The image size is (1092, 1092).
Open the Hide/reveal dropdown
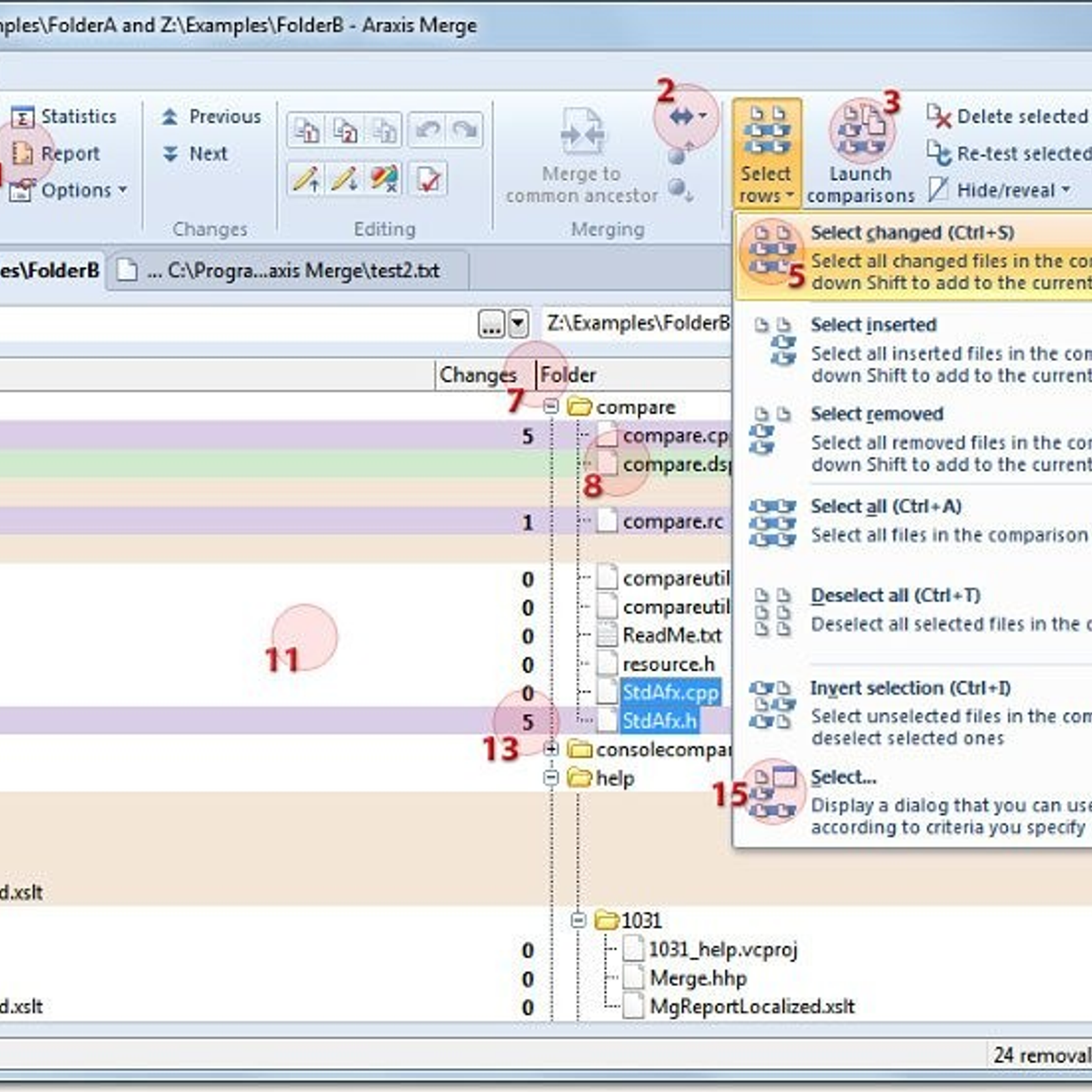click(x=999, y=190)
